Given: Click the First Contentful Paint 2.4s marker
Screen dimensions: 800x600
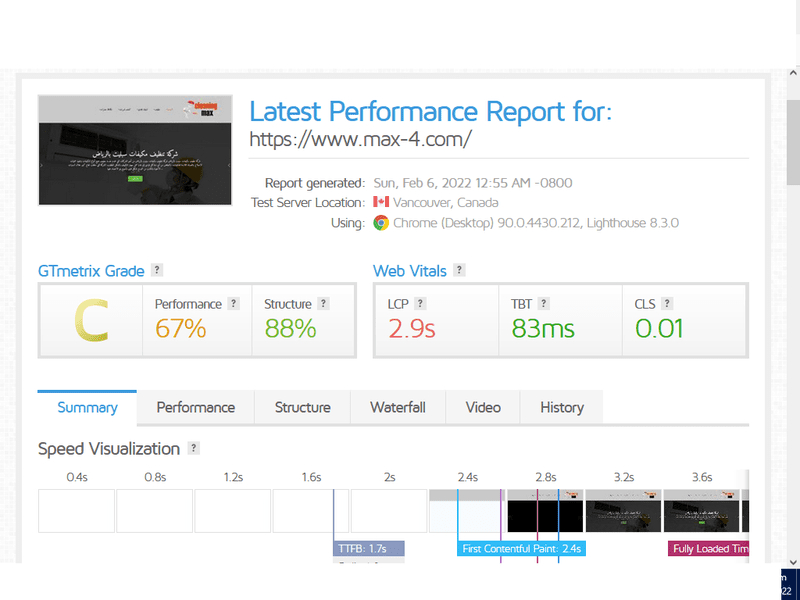Looking at the screenshot, I should [522, 549].
